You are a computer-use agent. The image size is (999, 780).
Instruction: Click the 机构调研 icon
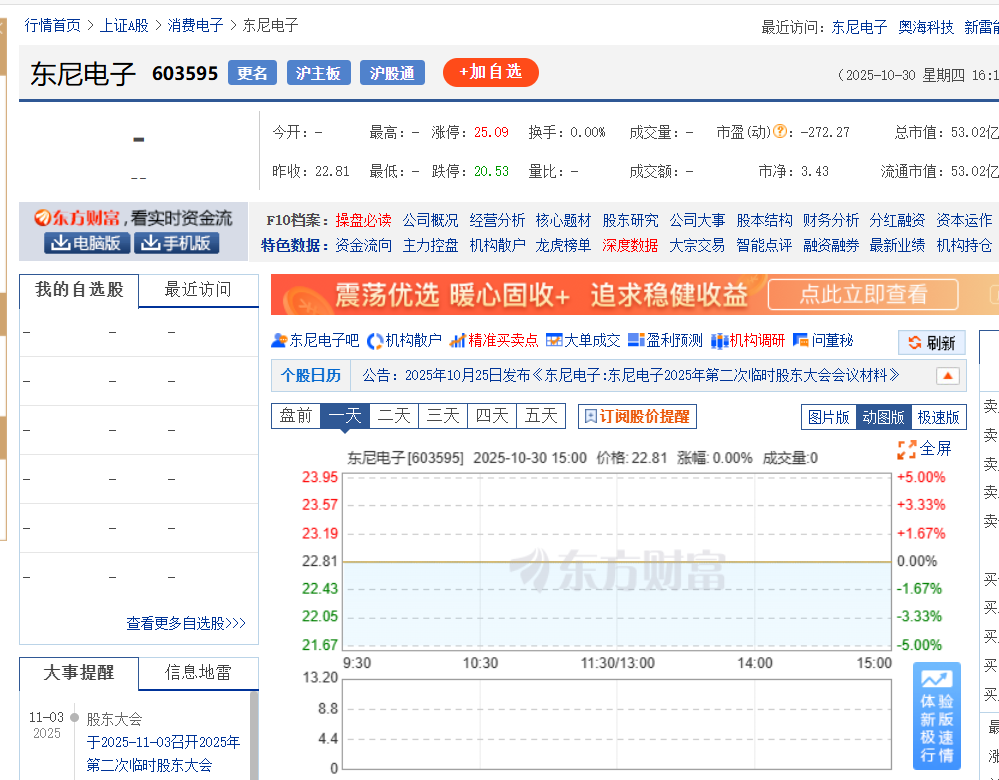[x=719, y=341]
